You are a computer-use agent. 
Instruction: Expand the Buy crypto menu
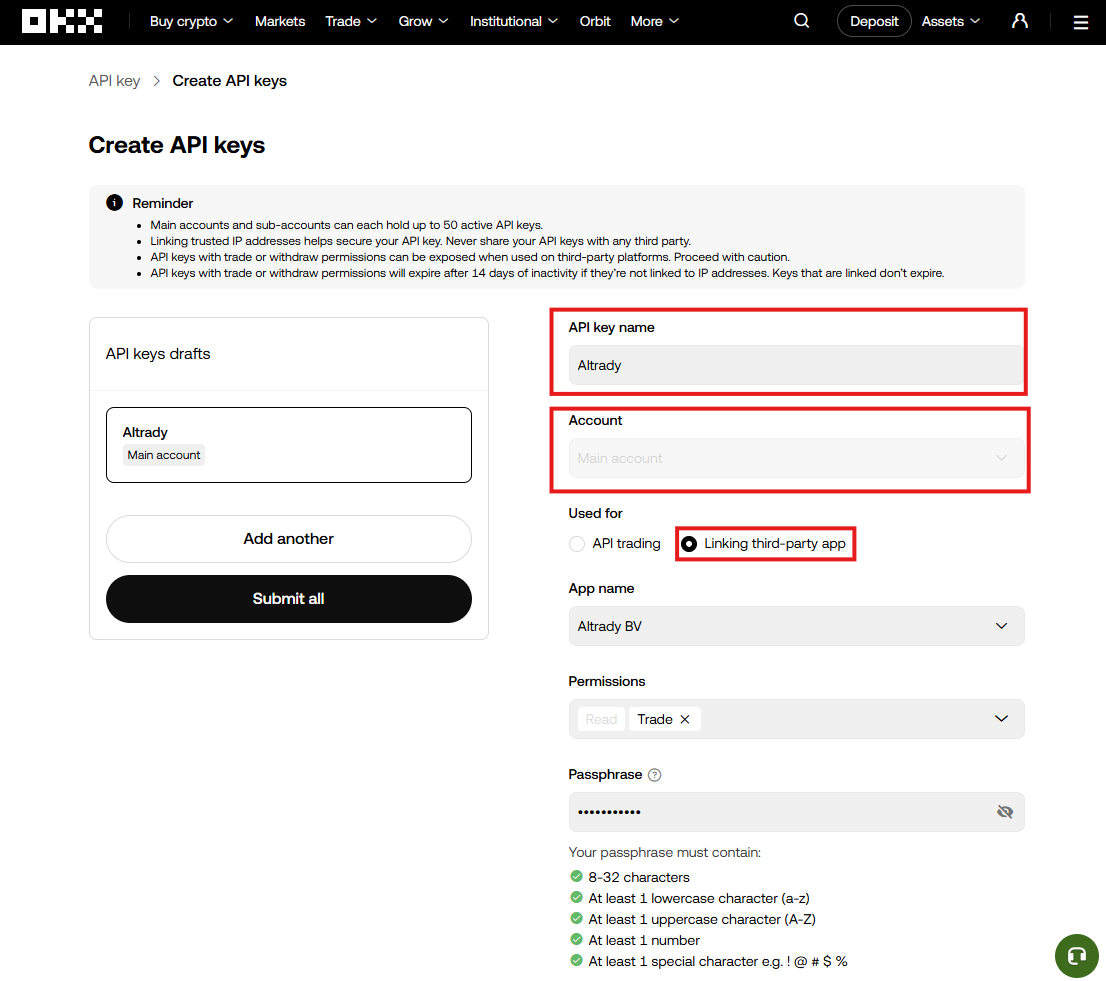[191, 21]
